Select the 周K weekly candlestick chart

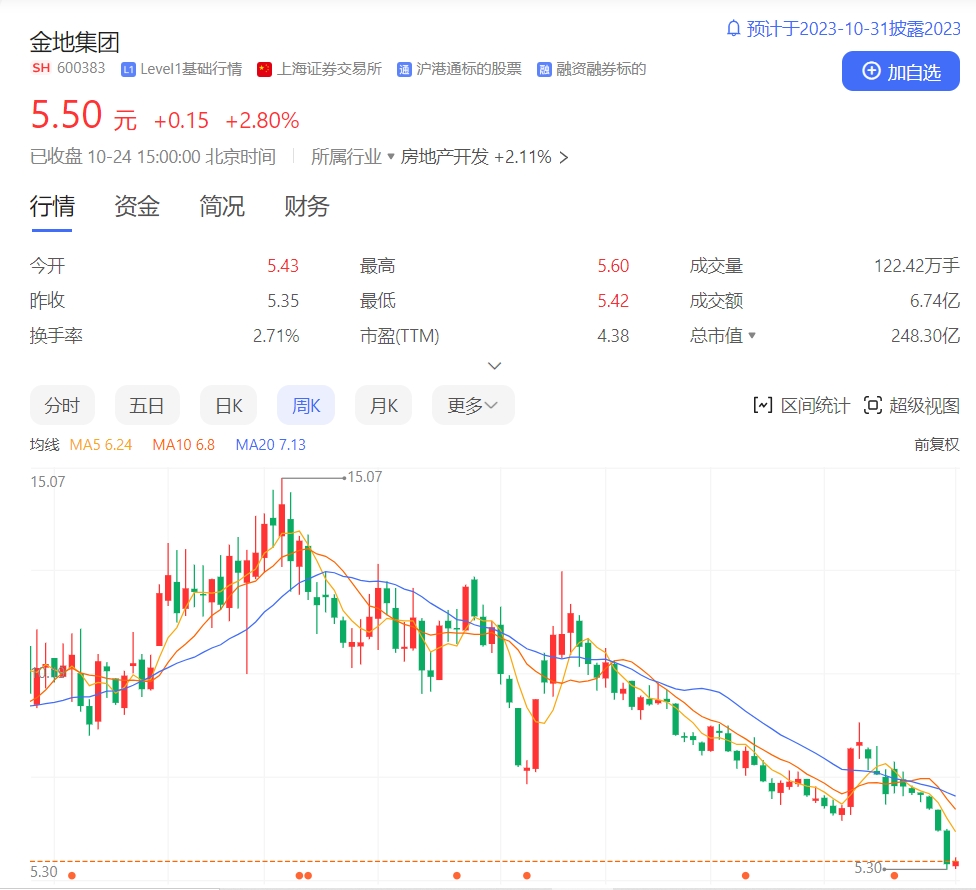[x=306, y=406]
